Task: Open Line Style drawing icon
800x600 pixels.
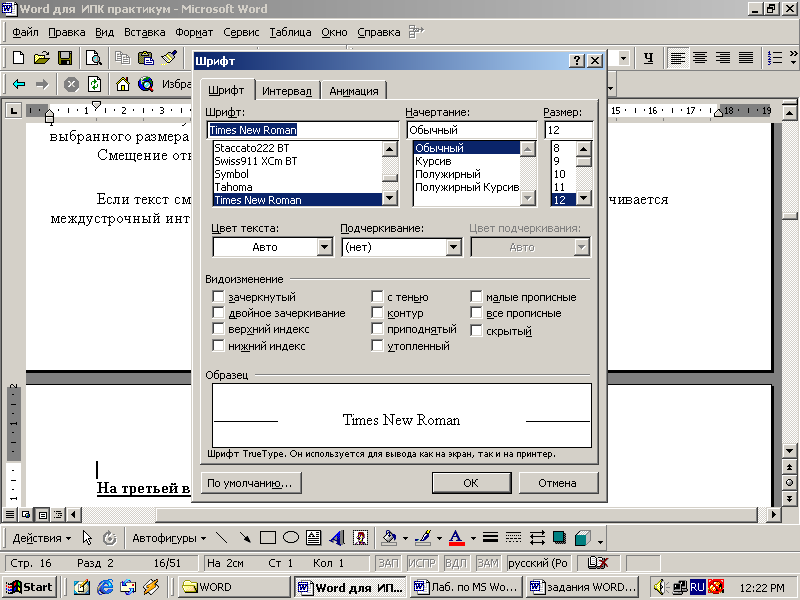Action: click(490, 538)
